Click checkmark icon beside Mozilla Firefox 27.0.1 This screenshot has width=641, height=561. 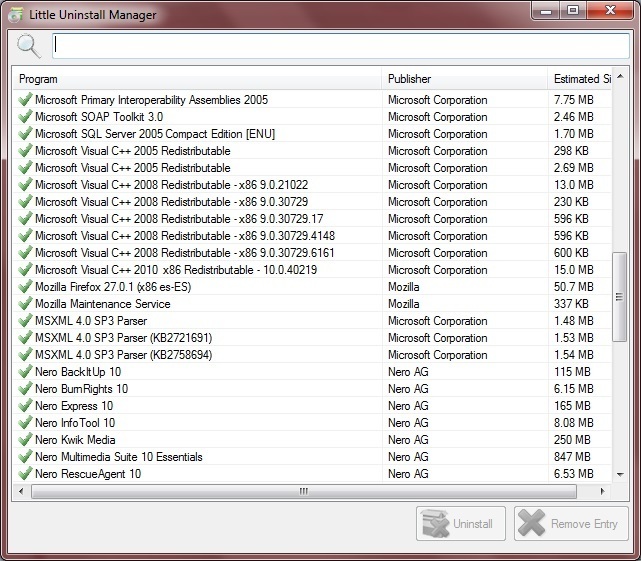pos(25,287)
